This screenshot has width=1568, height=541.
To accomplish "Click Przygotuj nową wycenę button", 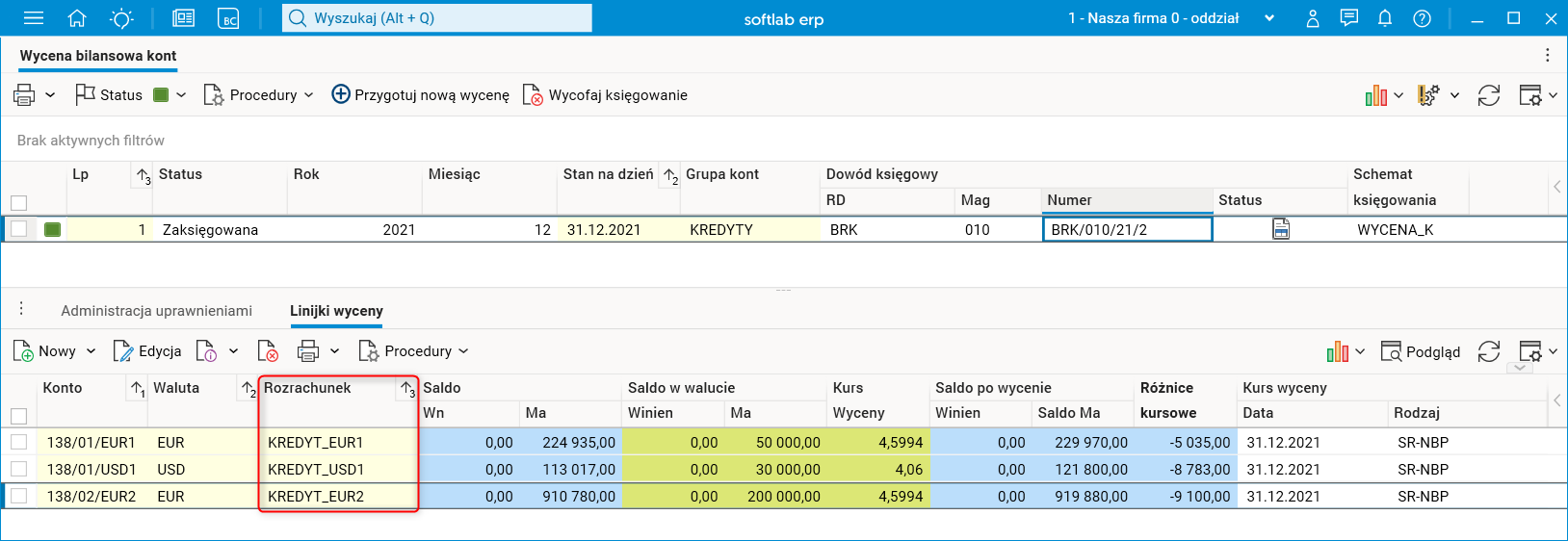I will click(x=421, y=95).
